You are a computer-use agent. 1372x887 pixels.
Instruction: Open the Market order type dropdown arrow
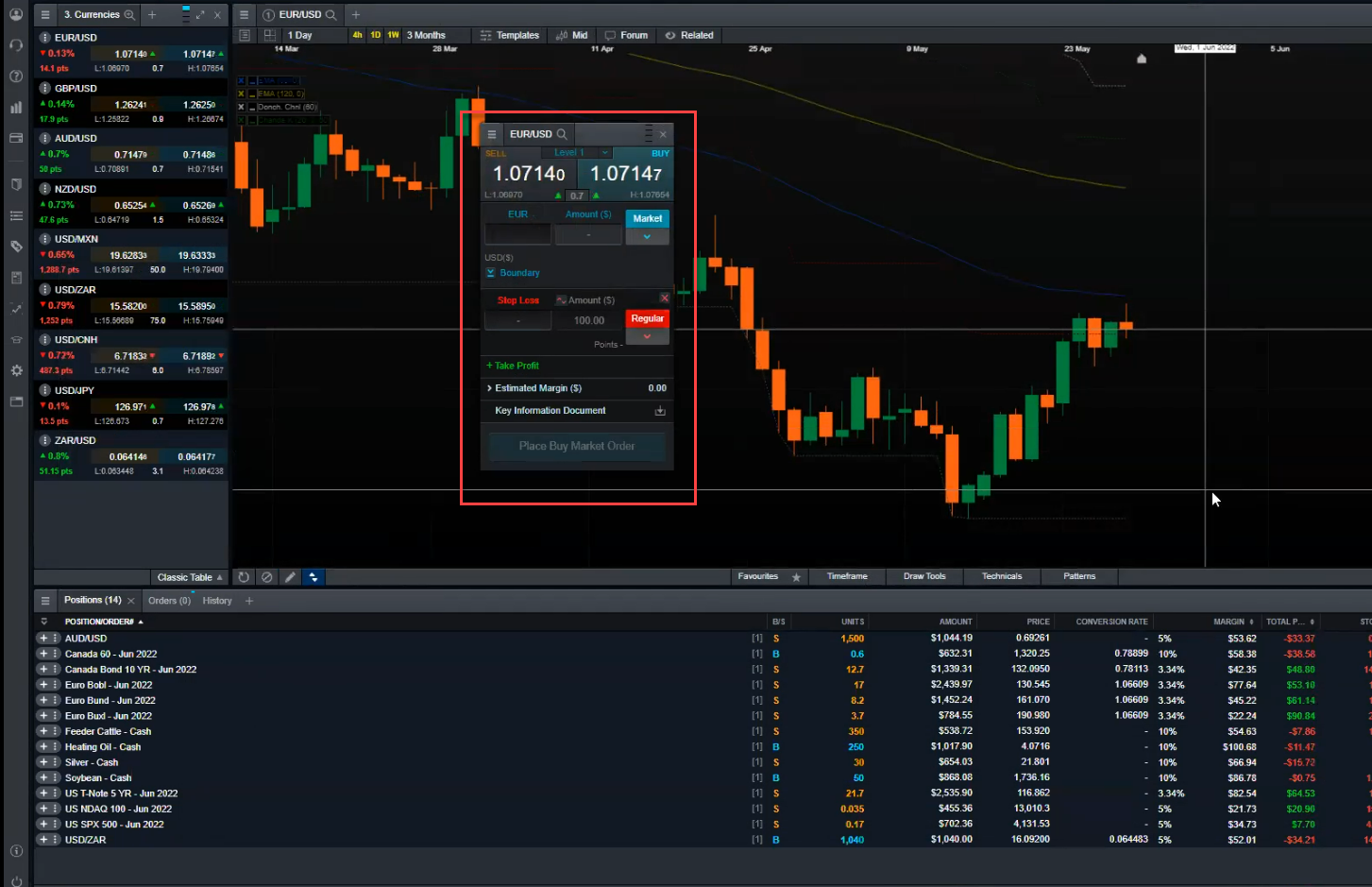647,237
